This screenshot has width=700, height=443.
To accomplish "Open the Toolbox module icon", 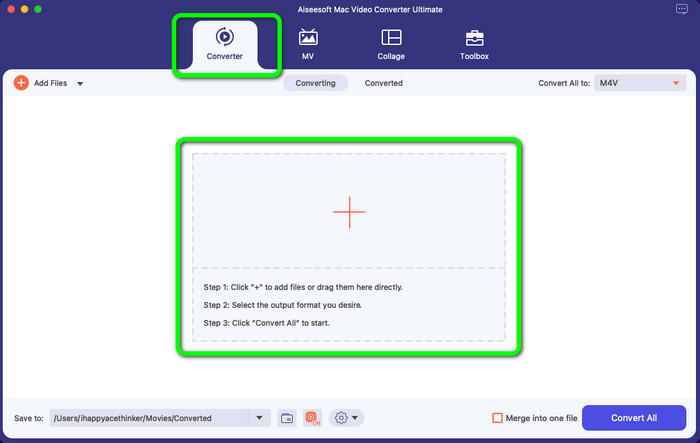I will [474, 38].
